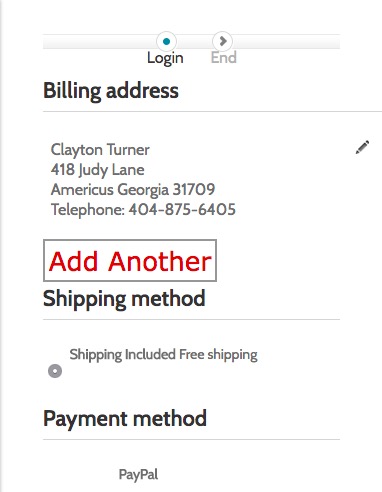This screenshot has height=492, width=382.
Task: Click the Login step circle indicator
Action: click(166, 41)
